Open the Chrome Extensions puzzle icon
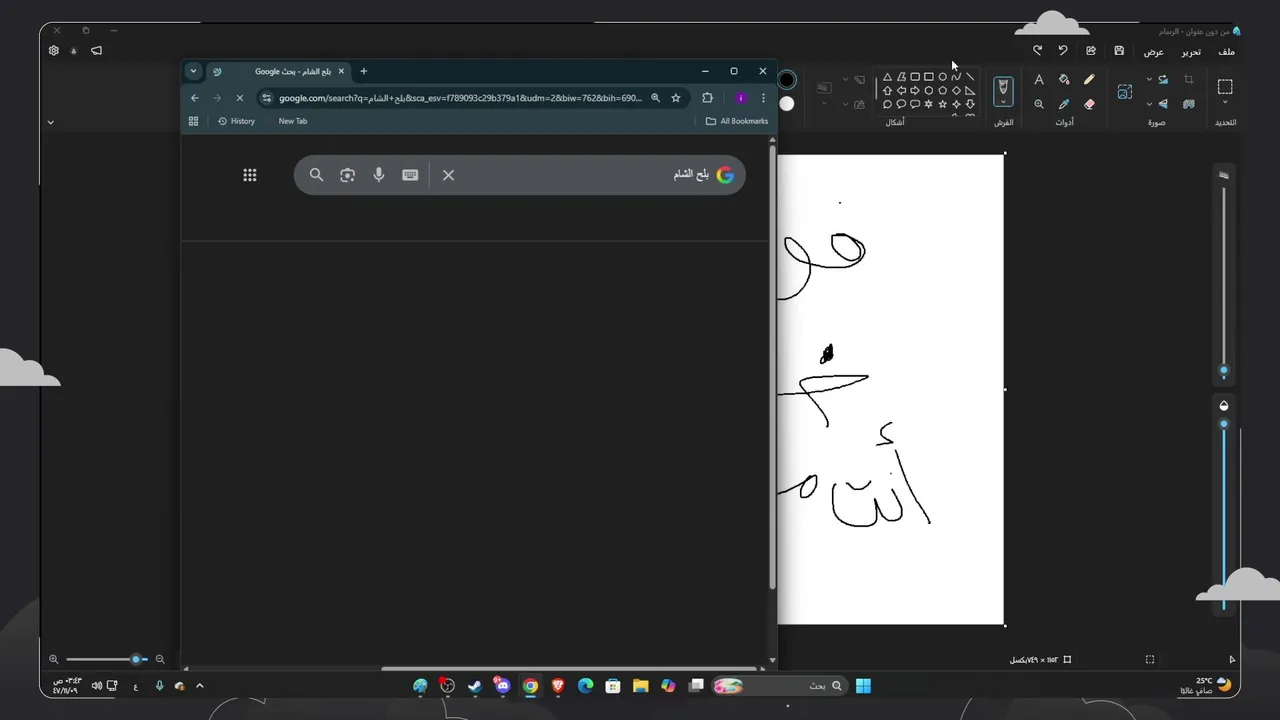Viewport: 1280px width, 720px height. tap(708, 98)
